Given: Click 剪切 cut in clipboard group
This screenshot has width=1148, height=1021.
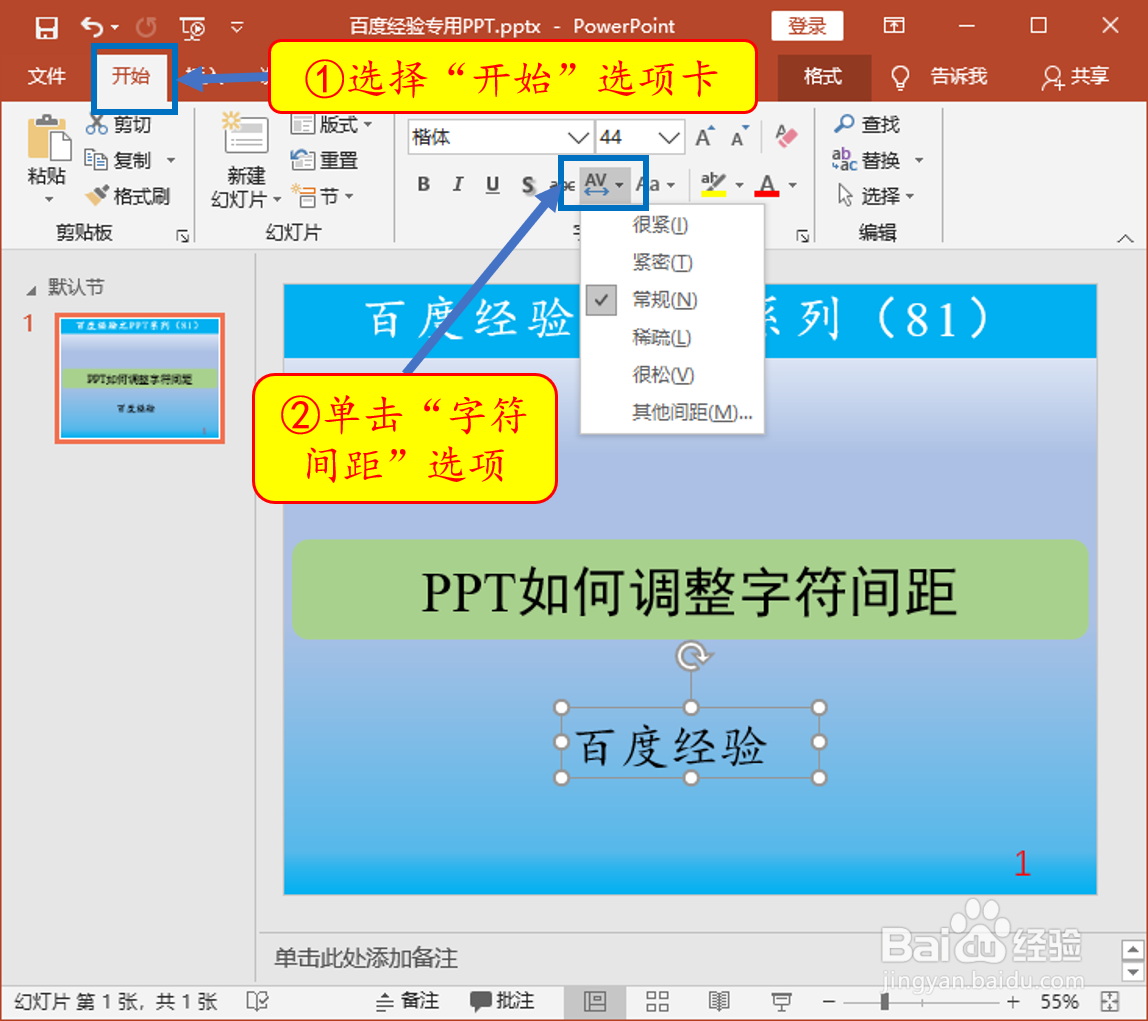Looking at the screenshot, I should (x=119, y=124).
